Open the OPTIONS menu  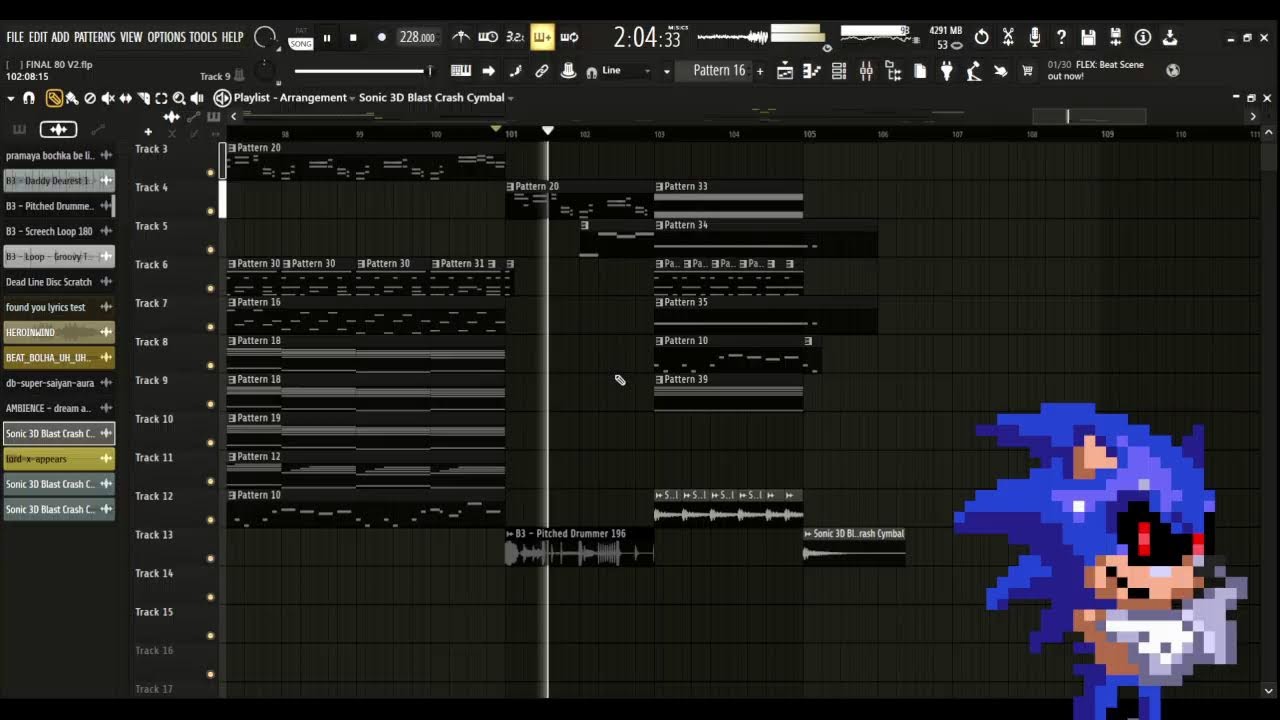coord(167,37)
